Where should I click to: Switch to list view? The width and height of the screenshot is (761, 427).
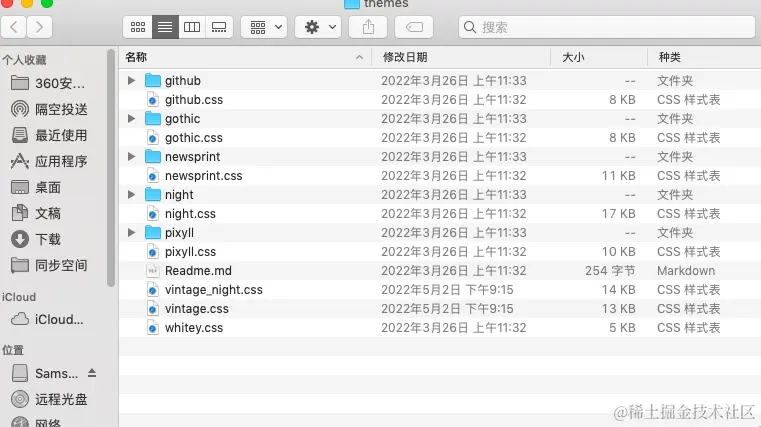165,27
